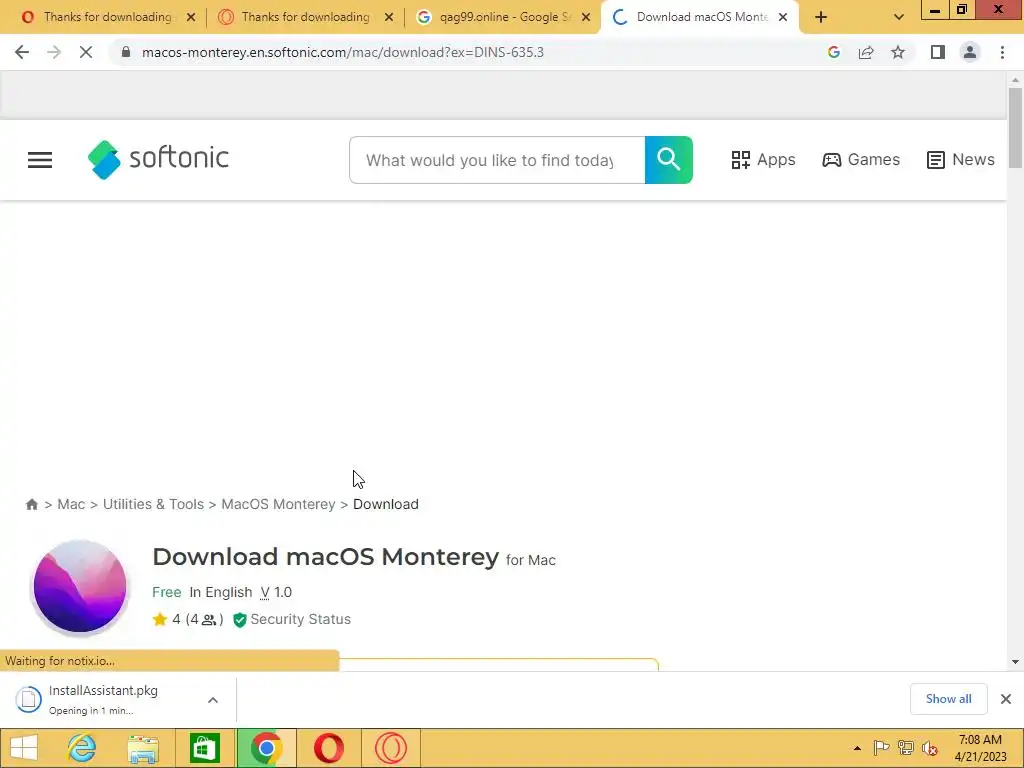The width and height of the screenshot is (1024, 768).
Task: Go to MacOS Monterey breadcrumb
Action: 278,504
